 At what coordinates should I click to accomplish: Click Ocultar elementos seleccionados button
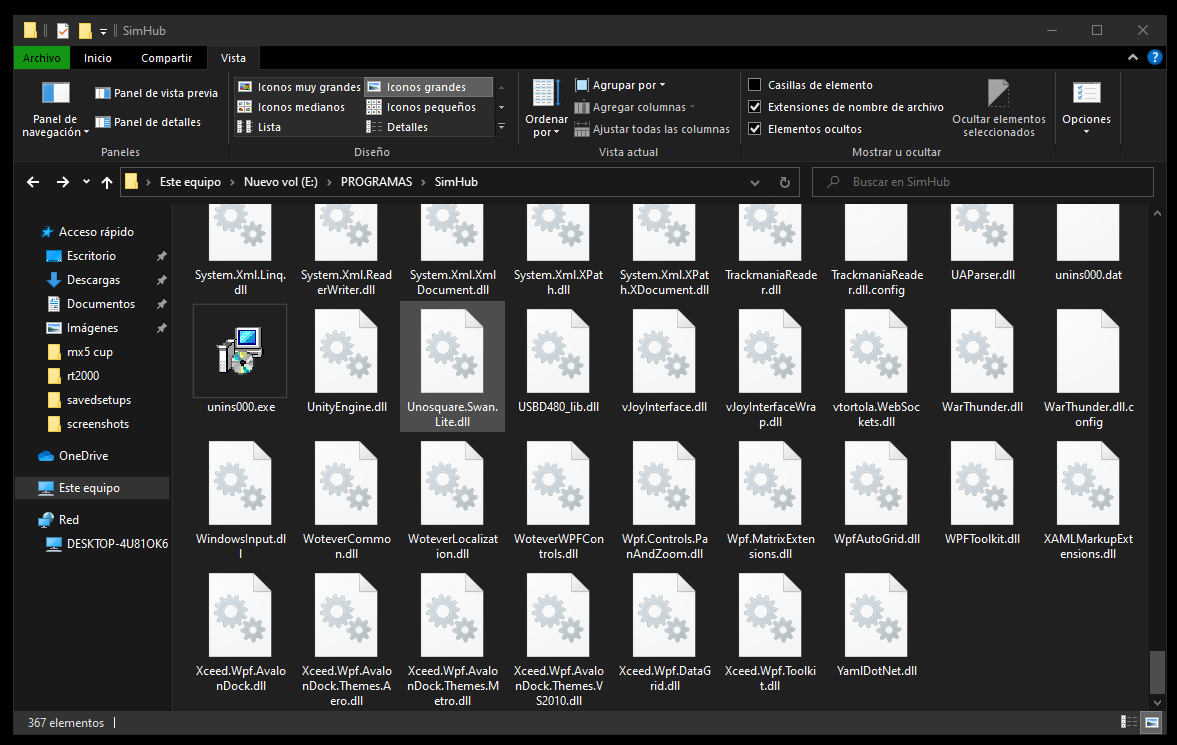coord(998,110)
